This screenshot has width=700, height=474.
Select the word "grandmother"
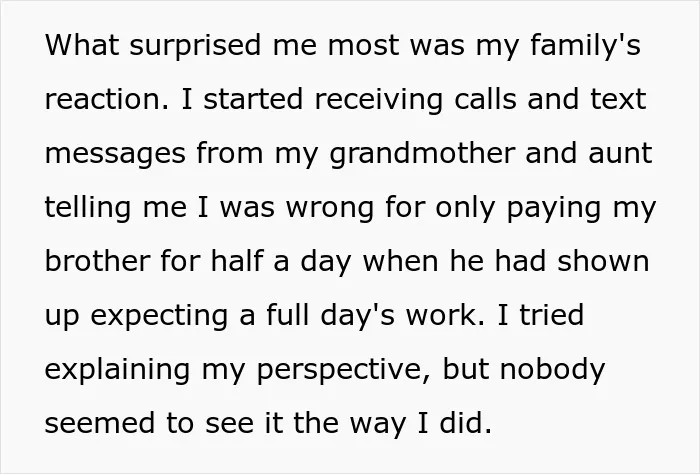click(422, 154)
